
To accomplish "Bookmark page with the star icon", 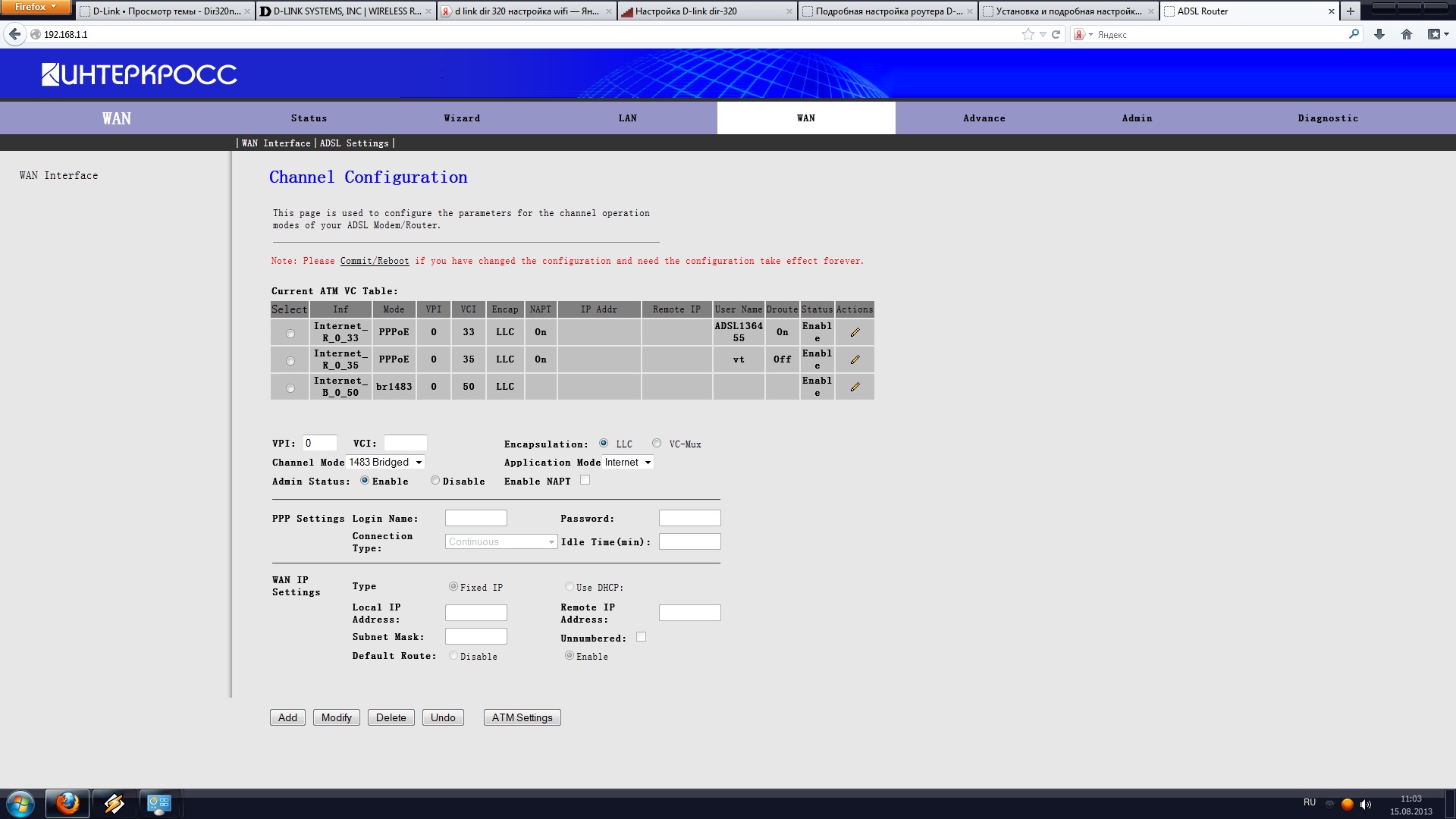I will click(1028, 34).
